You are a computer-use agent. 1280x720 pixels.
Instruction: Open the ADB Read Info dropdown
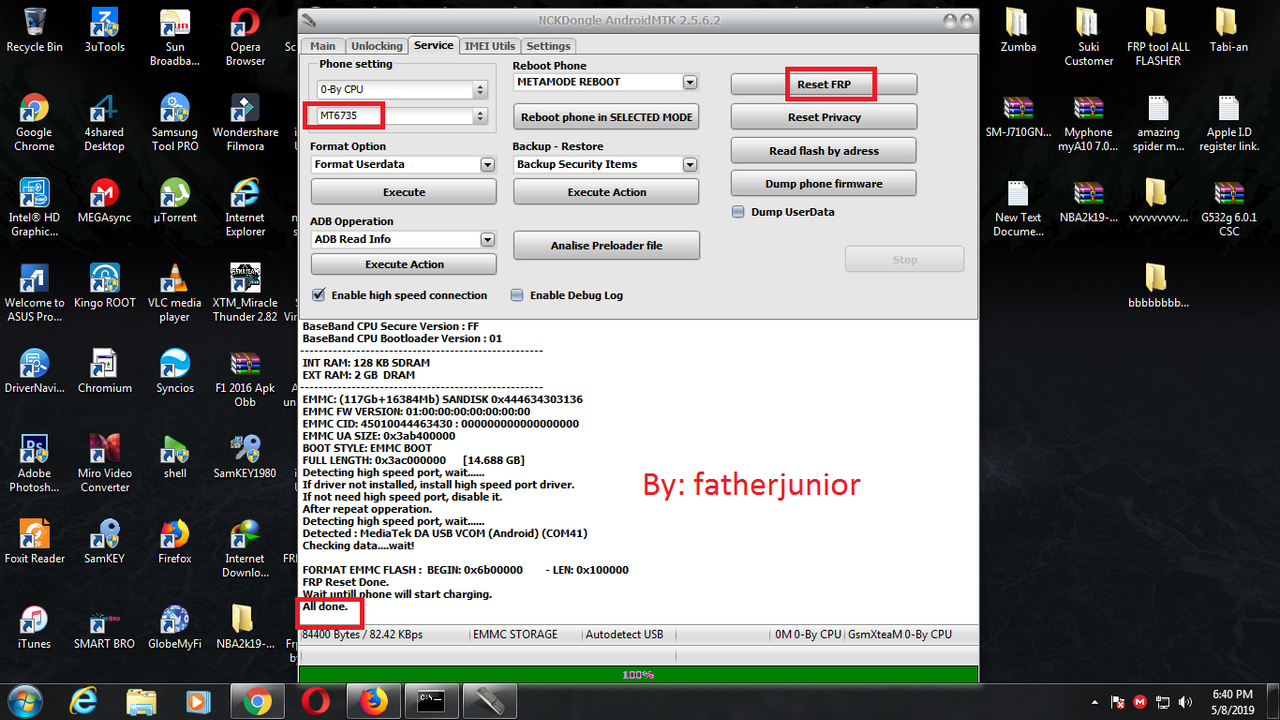click(x=487, y=239)
